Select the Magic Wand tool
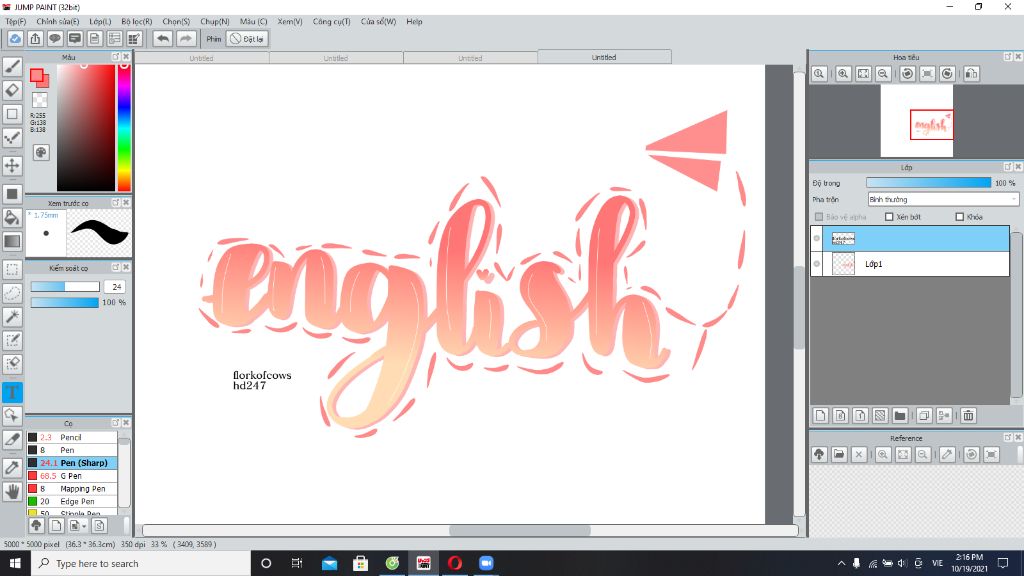The height and width of the screenshot is (576, 1024). [x=12, y=317]
